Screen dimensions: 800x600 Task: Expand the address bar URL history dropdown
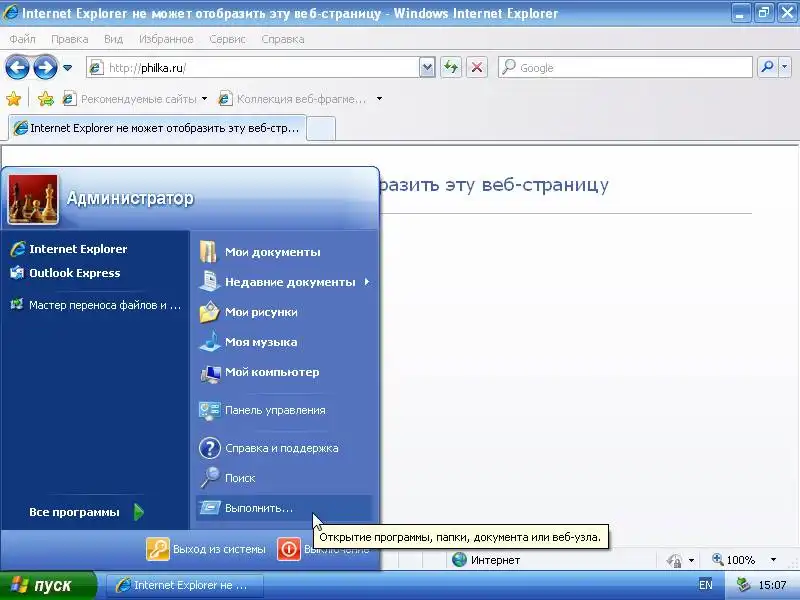428,67
